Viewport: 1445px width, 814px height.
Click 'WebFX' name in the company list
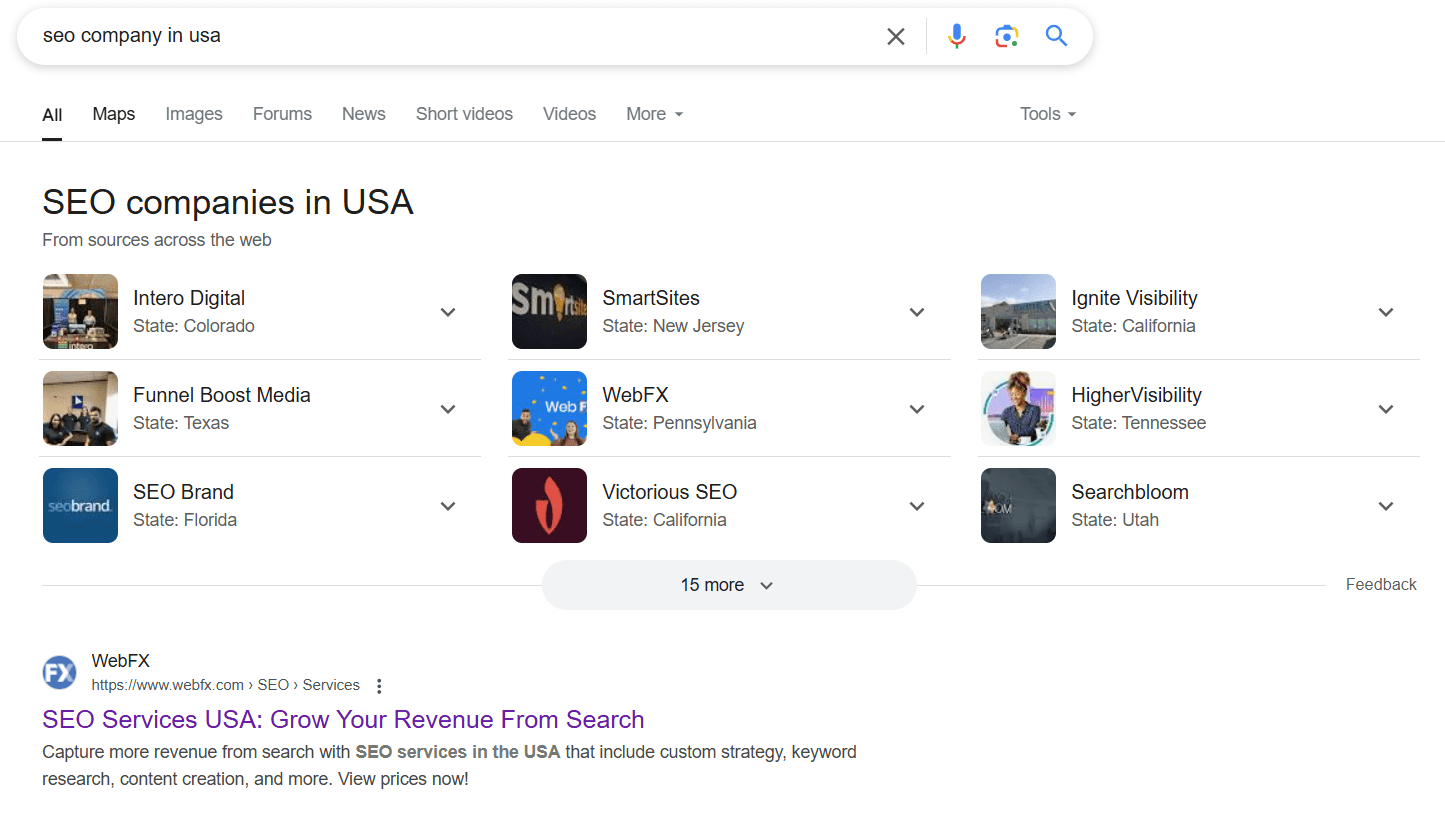[635, 395]
